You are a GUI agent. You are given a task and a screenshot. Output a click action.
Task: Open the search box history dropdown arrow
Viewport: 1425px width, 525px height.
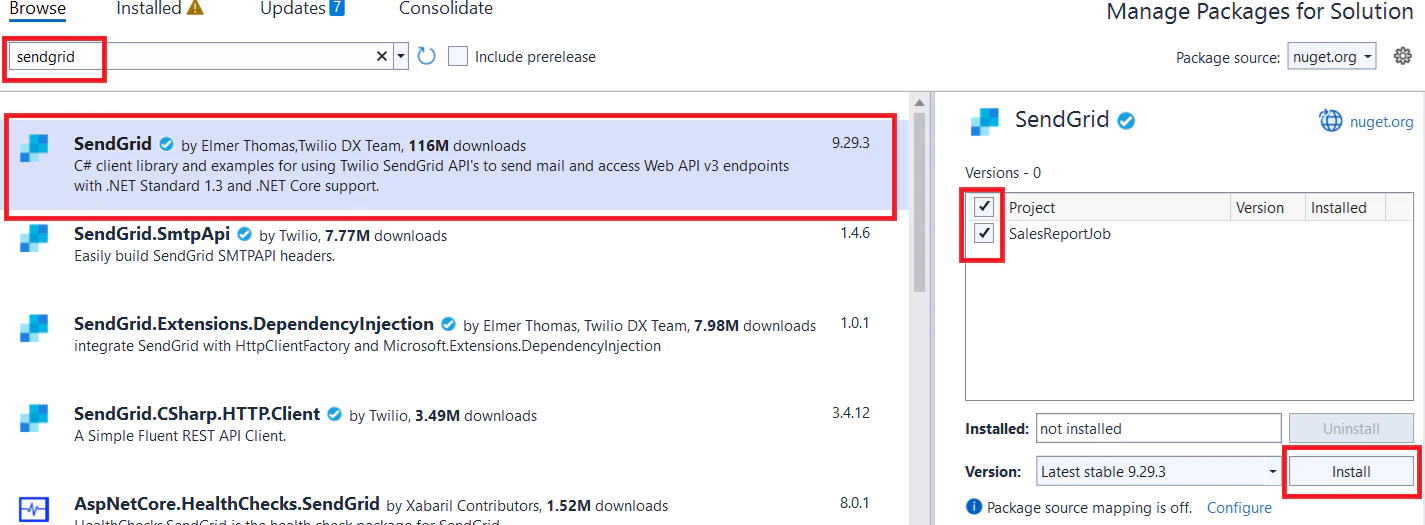tap(401, 56)
